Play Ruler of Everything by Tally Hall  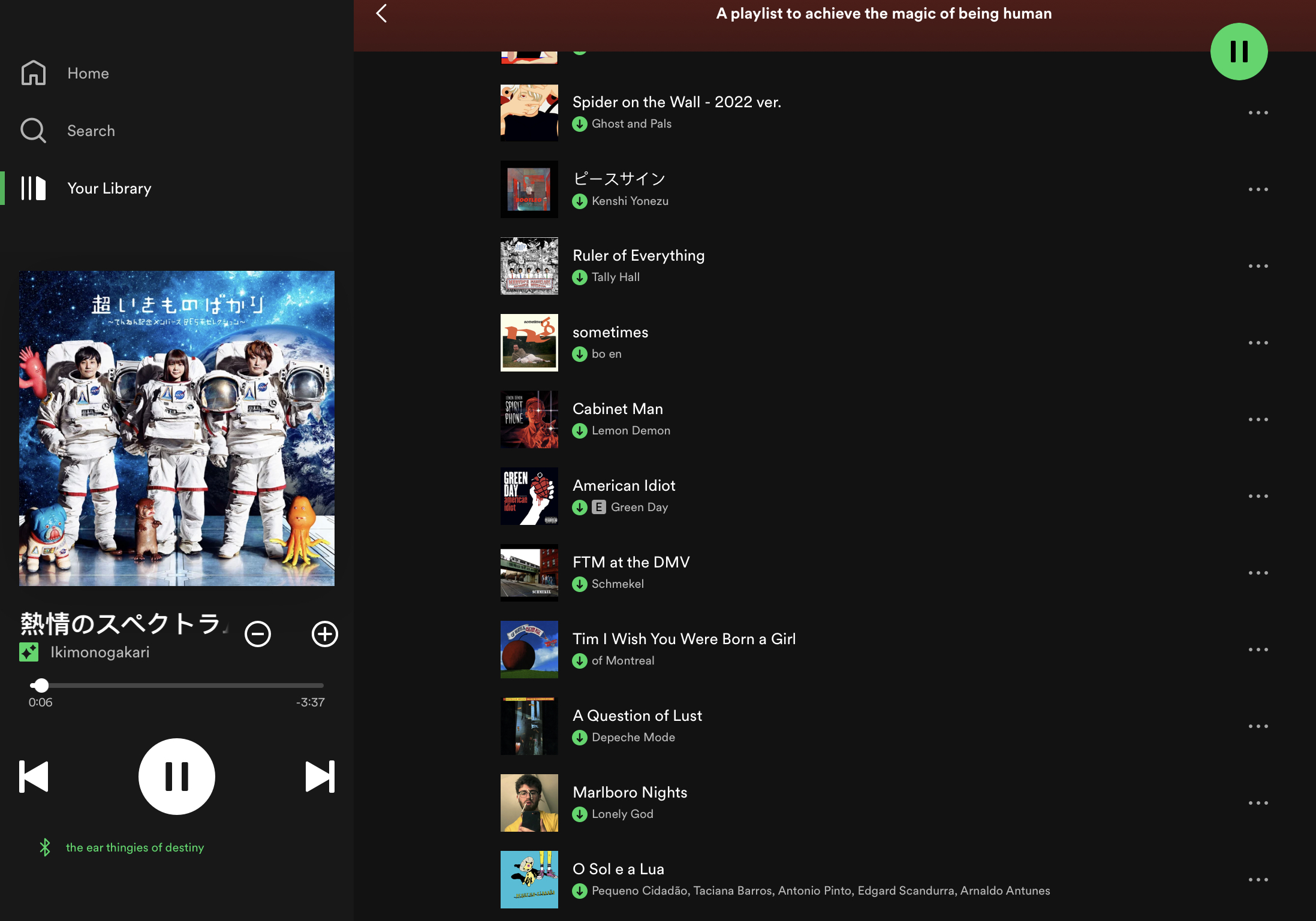pyautogui.click(x=638, y=256)
